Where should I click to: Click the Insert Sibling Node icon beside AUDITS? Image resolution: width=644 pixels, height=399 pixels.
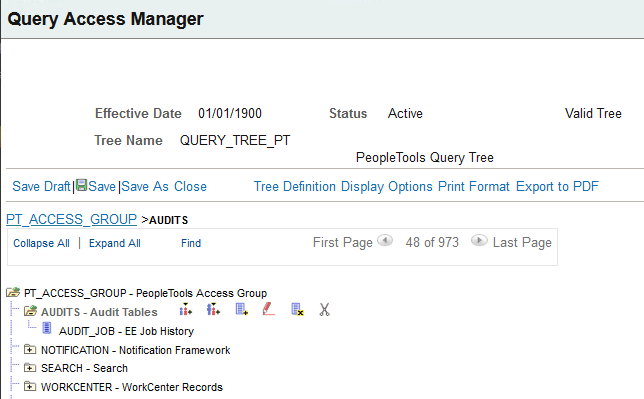[x=186, y=309]
